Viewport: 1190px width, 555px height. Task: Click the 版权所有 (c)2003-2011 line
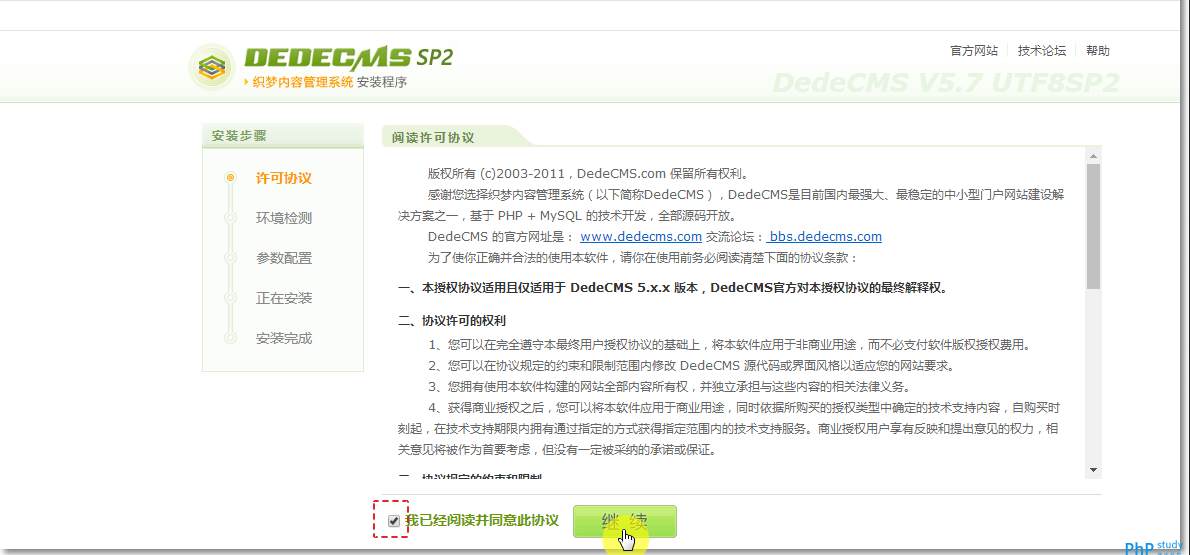pyautogui.click(x=589, y=173)
